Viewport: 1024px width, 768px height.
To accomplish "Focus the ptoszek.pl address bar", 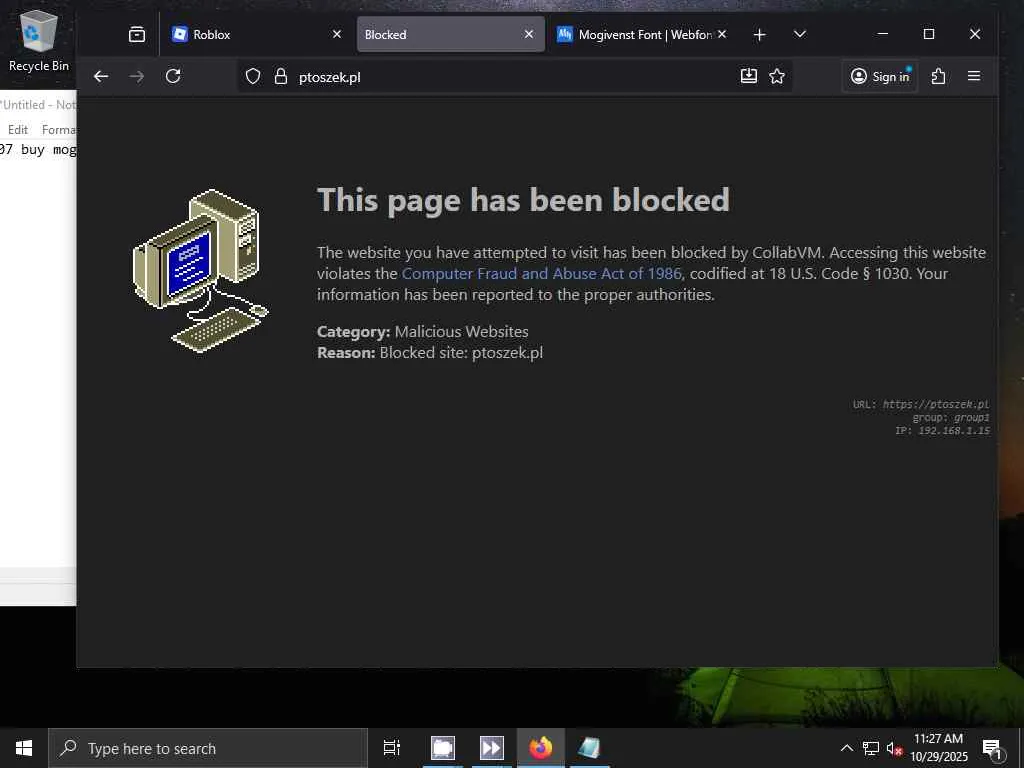I will tap(513, 77).
